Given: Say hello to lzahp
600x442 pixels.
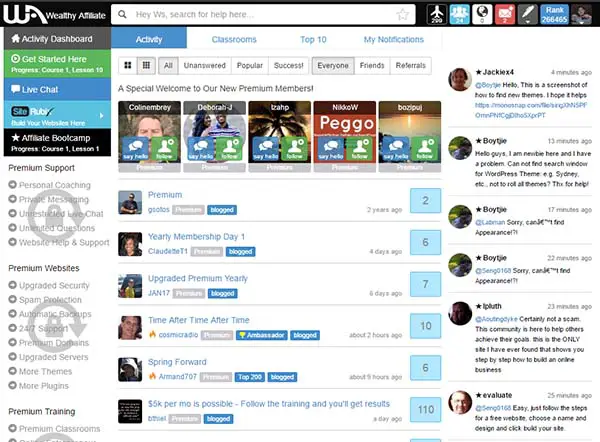Looking at the screenshot, I should tap(266, 149).
